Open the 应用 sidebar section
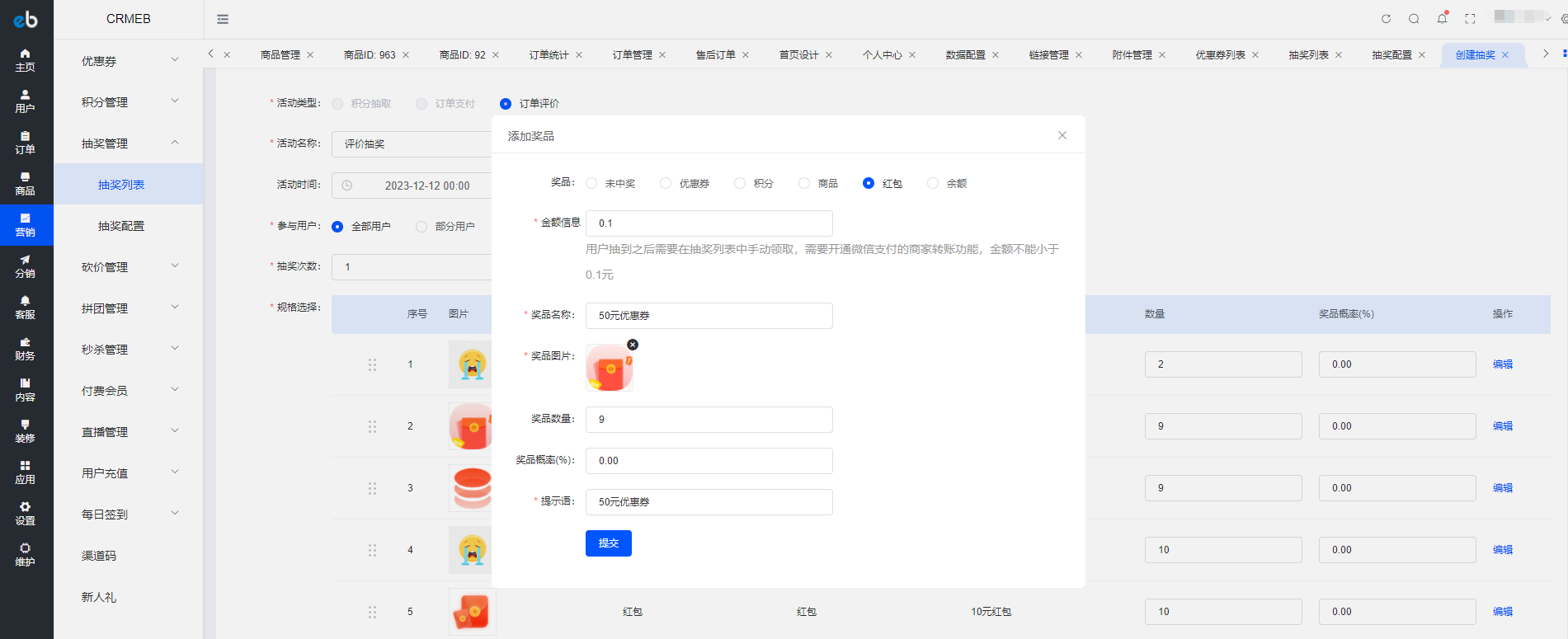This screenshot has height=639, width=1568. [x=26, y=472]
